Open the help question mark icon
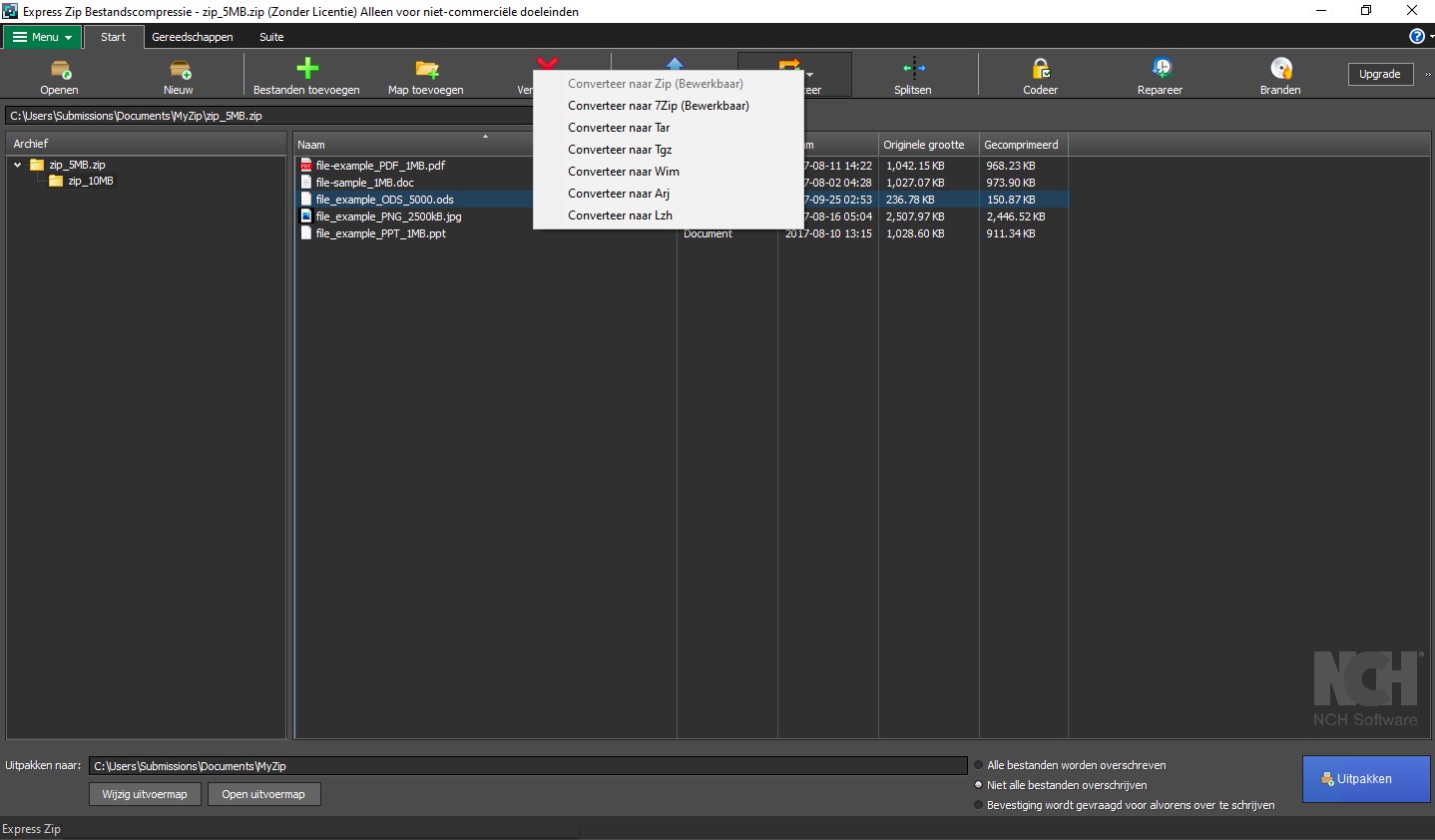Screen dimensions: 1435x840 pos(1417,37)
